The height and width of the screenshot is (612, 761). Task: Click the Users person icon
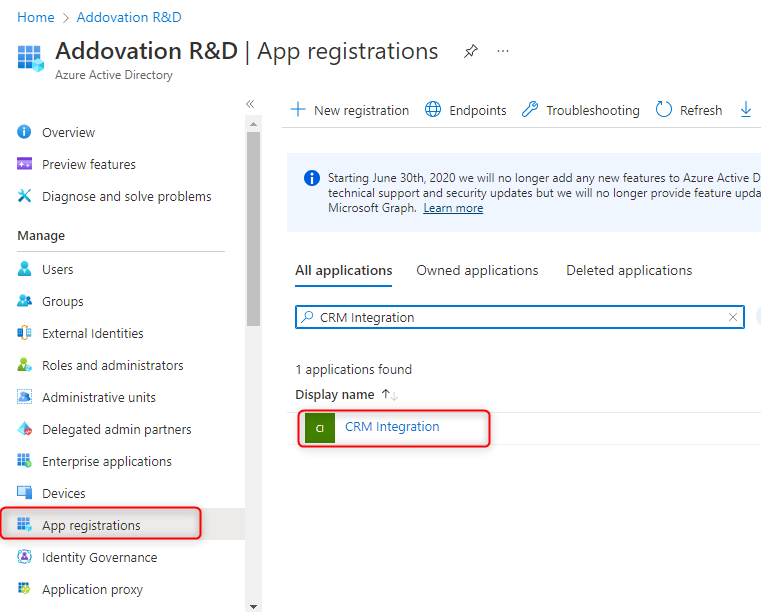24,269
